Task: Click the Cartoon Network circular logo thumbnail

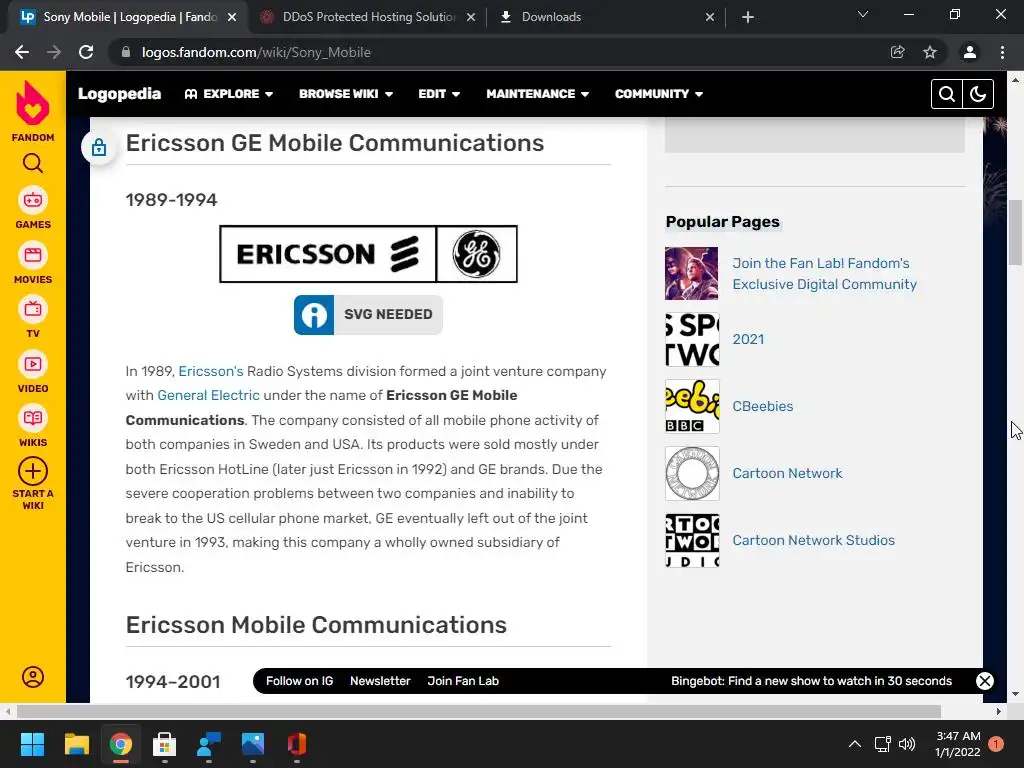Action: [x=692, y=473]
